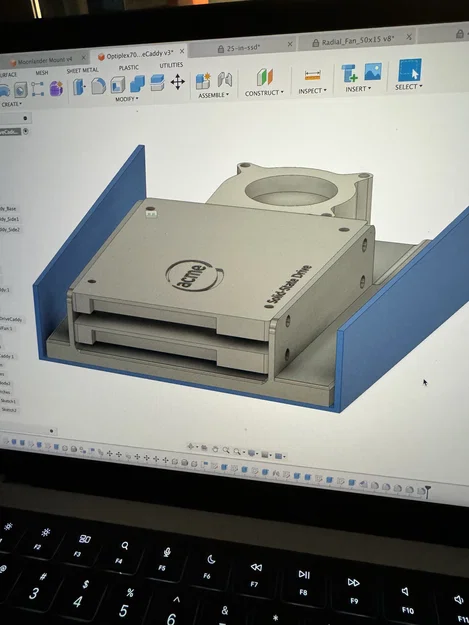The height and width of the screenshot is (625, 469).
Task: Select the Optiplex eCaddy v3 document tab
Action: [x=139, y=55]
